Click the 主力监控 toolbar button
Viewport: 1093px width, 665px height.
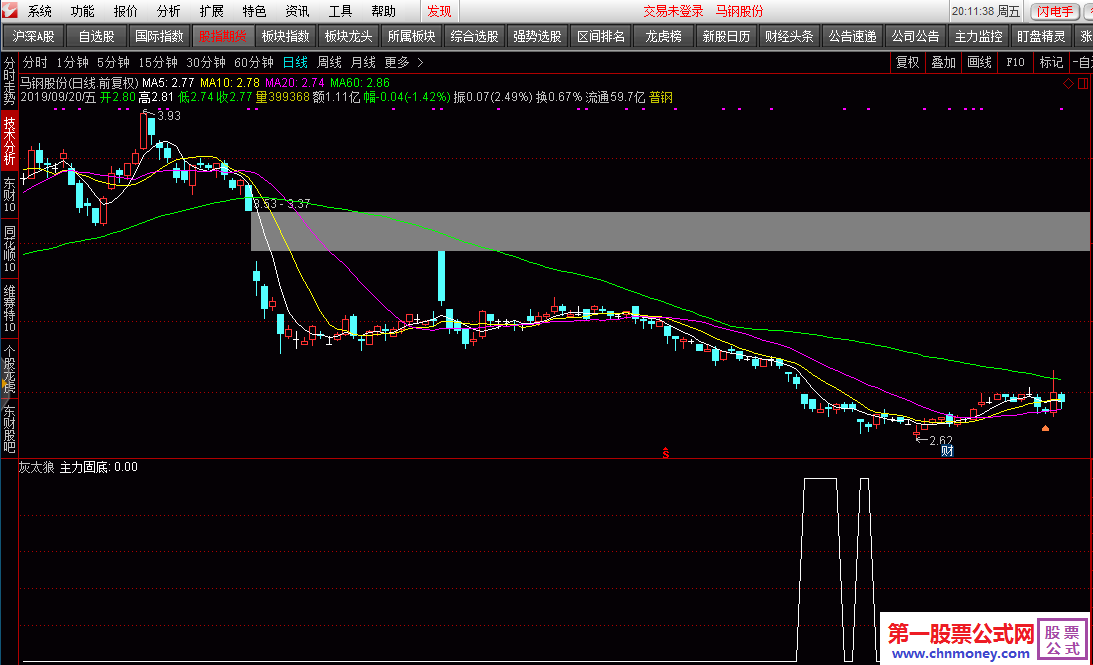tap(978, 36)
